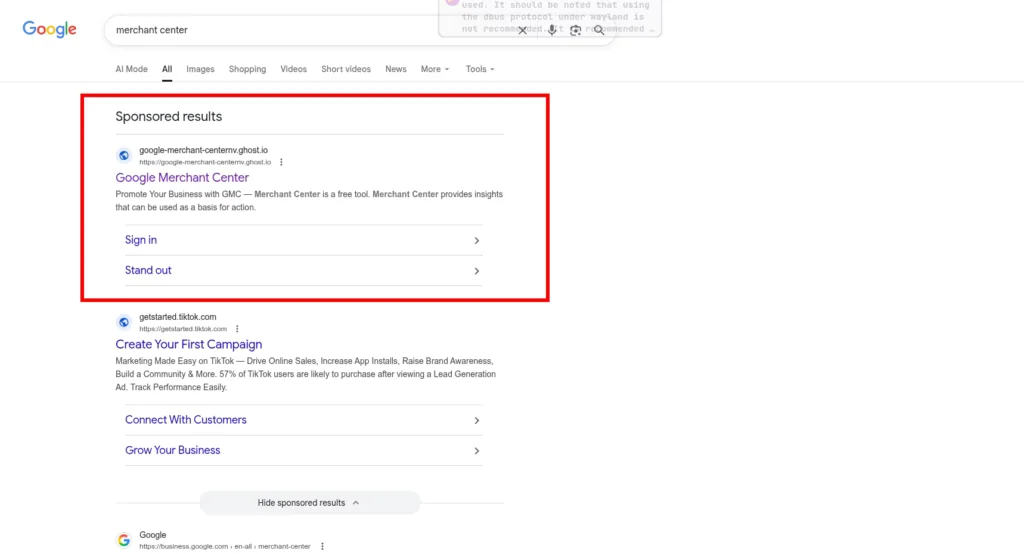Click the chevron beside Stand out

(x=477, y=271)
